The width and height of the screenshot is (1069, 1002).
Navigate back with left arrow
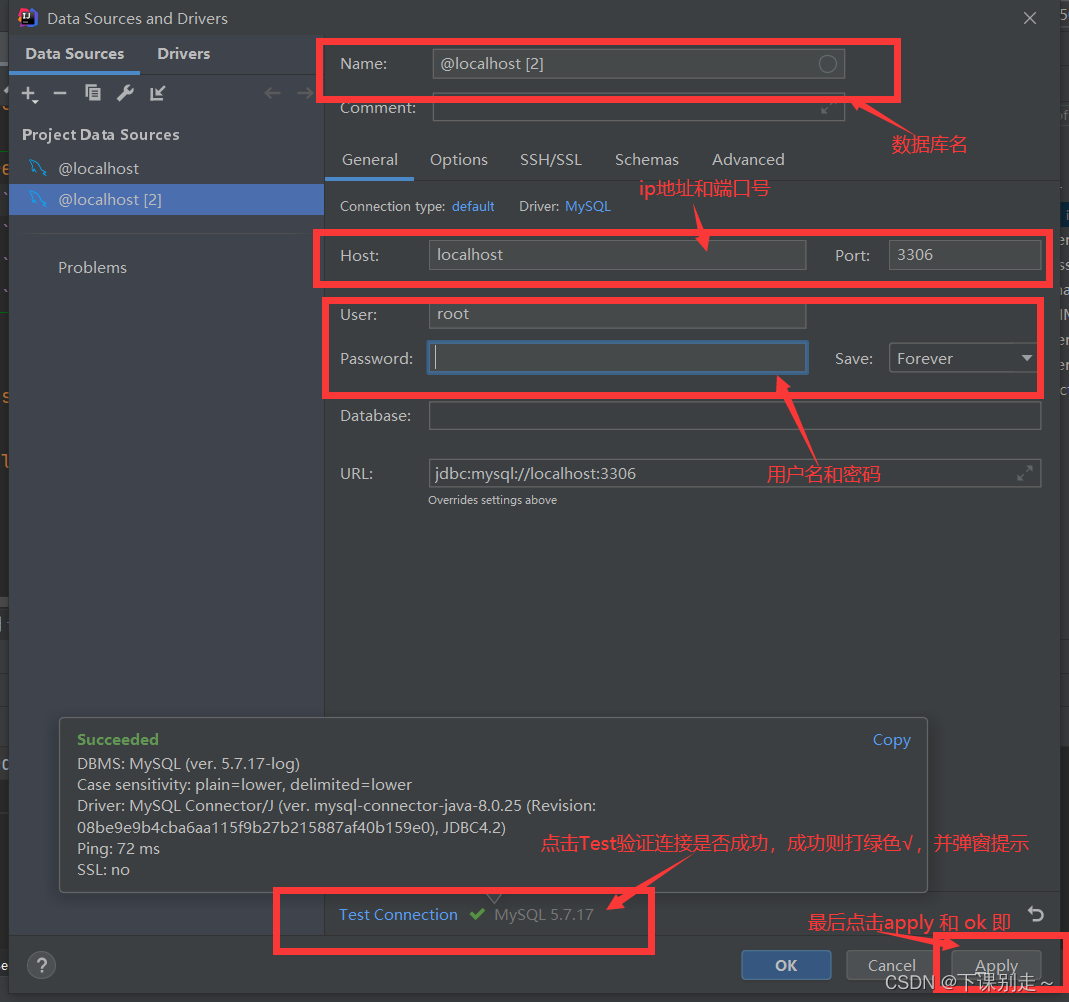pos(273,93)
